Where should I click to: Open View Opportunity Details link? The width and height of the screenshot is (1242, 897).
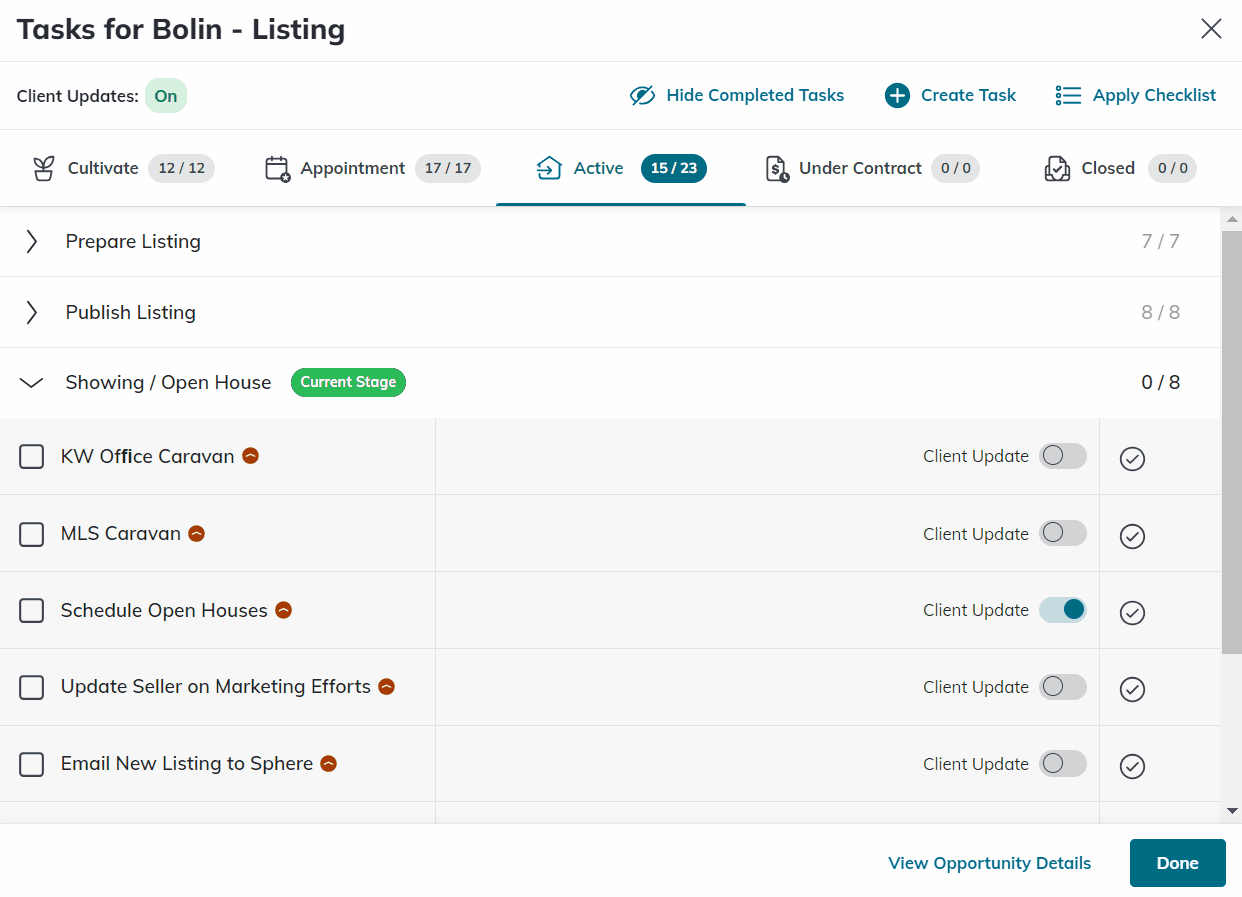(x=990, y=863)
